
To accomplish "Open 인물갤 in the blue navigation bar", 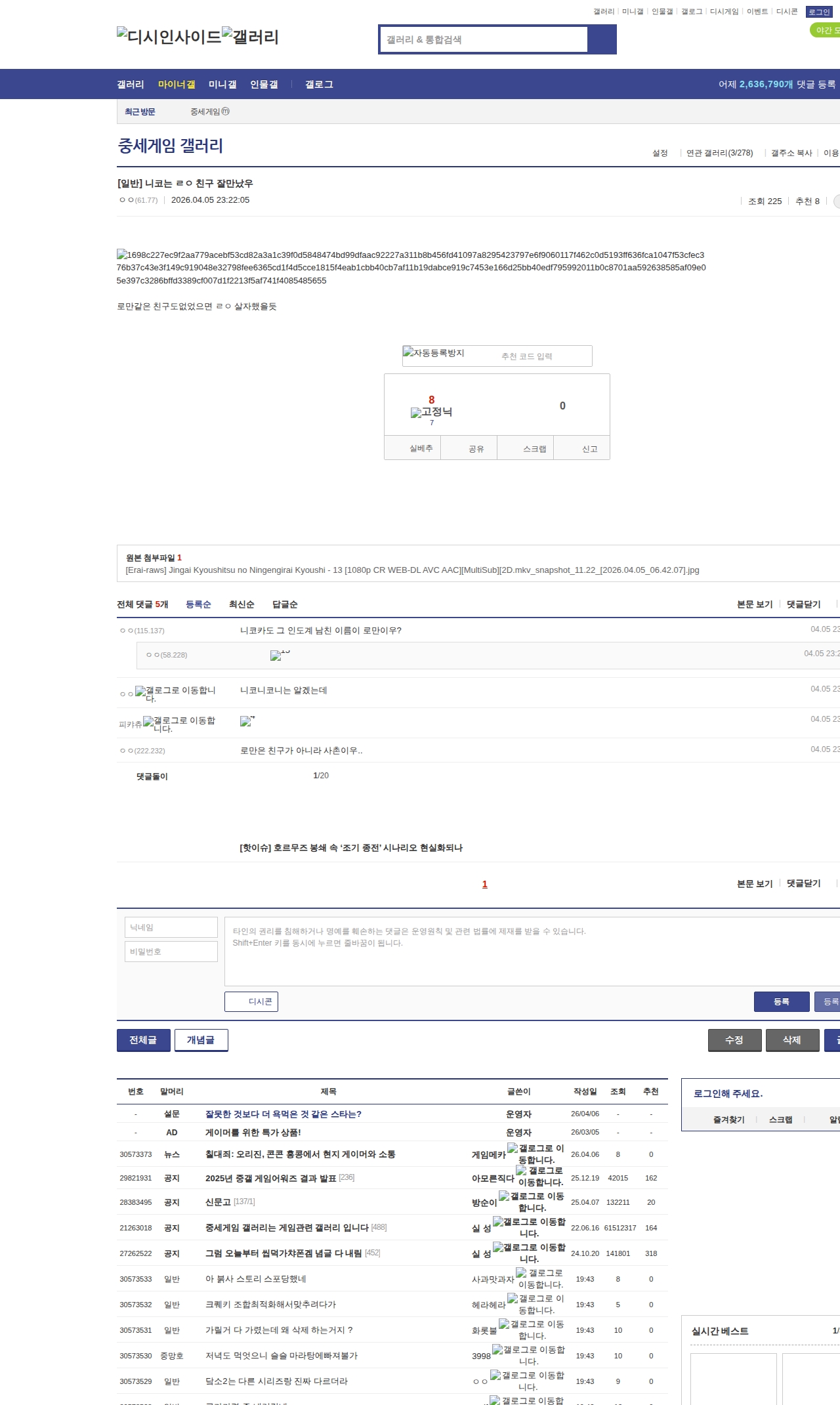I will (264, 84).
